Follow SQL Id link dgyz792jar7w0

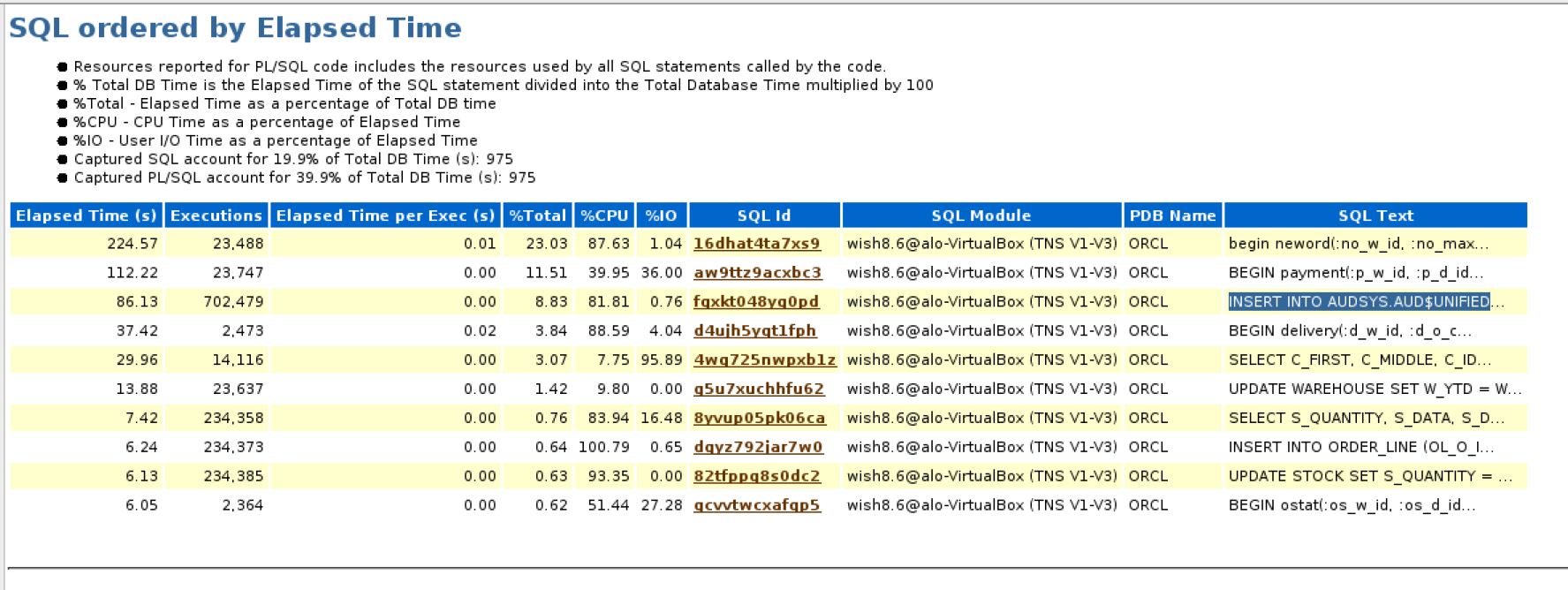click(758, 448)
